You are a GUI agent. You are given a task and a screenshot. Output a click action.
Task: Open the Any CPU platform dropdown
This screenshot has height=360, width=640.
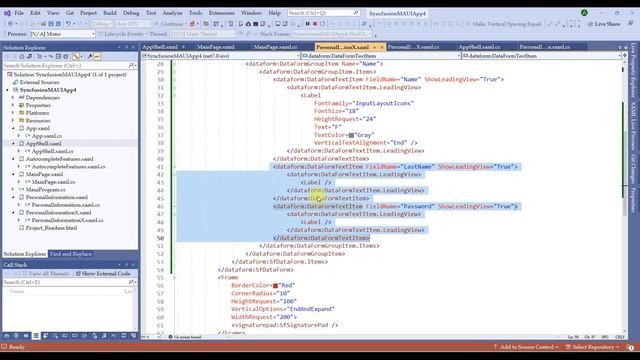[133, 24]
